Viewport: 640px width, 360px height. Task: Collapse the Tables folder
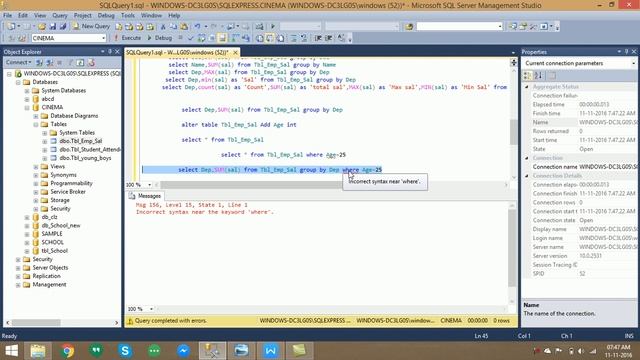click(x=36, y=124)
